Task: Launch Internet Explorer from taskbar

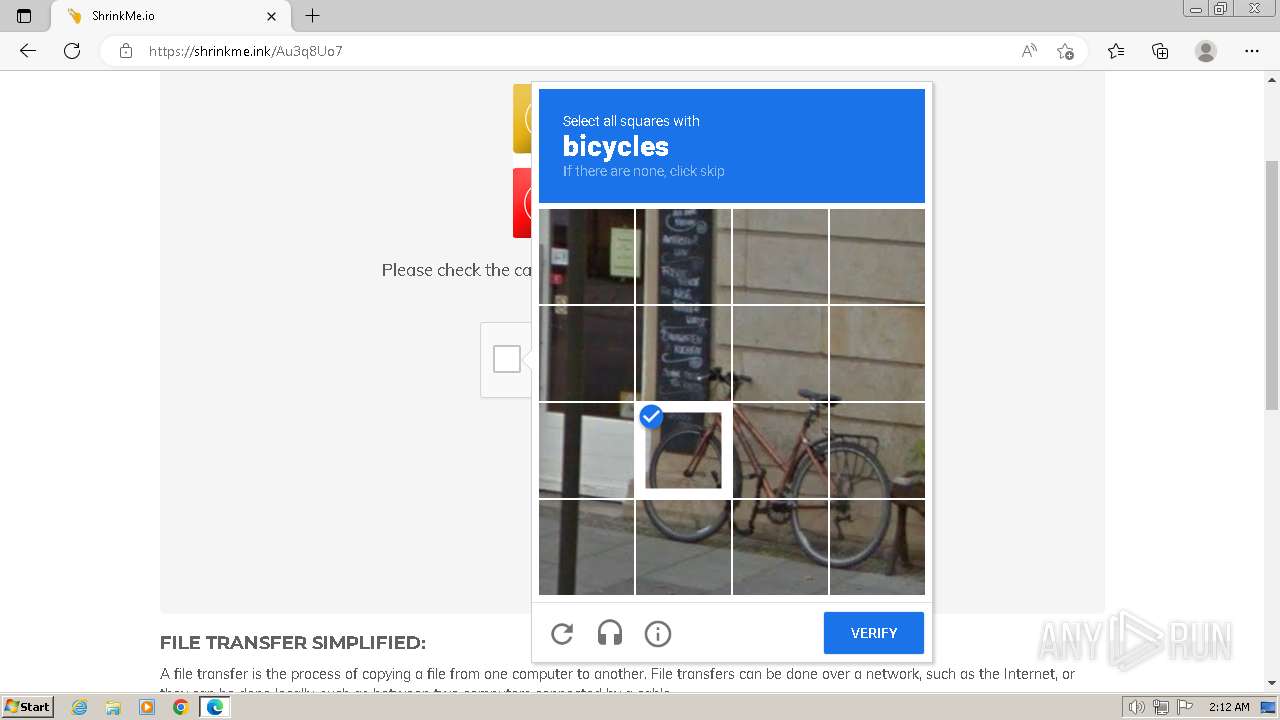Action: 80,707
